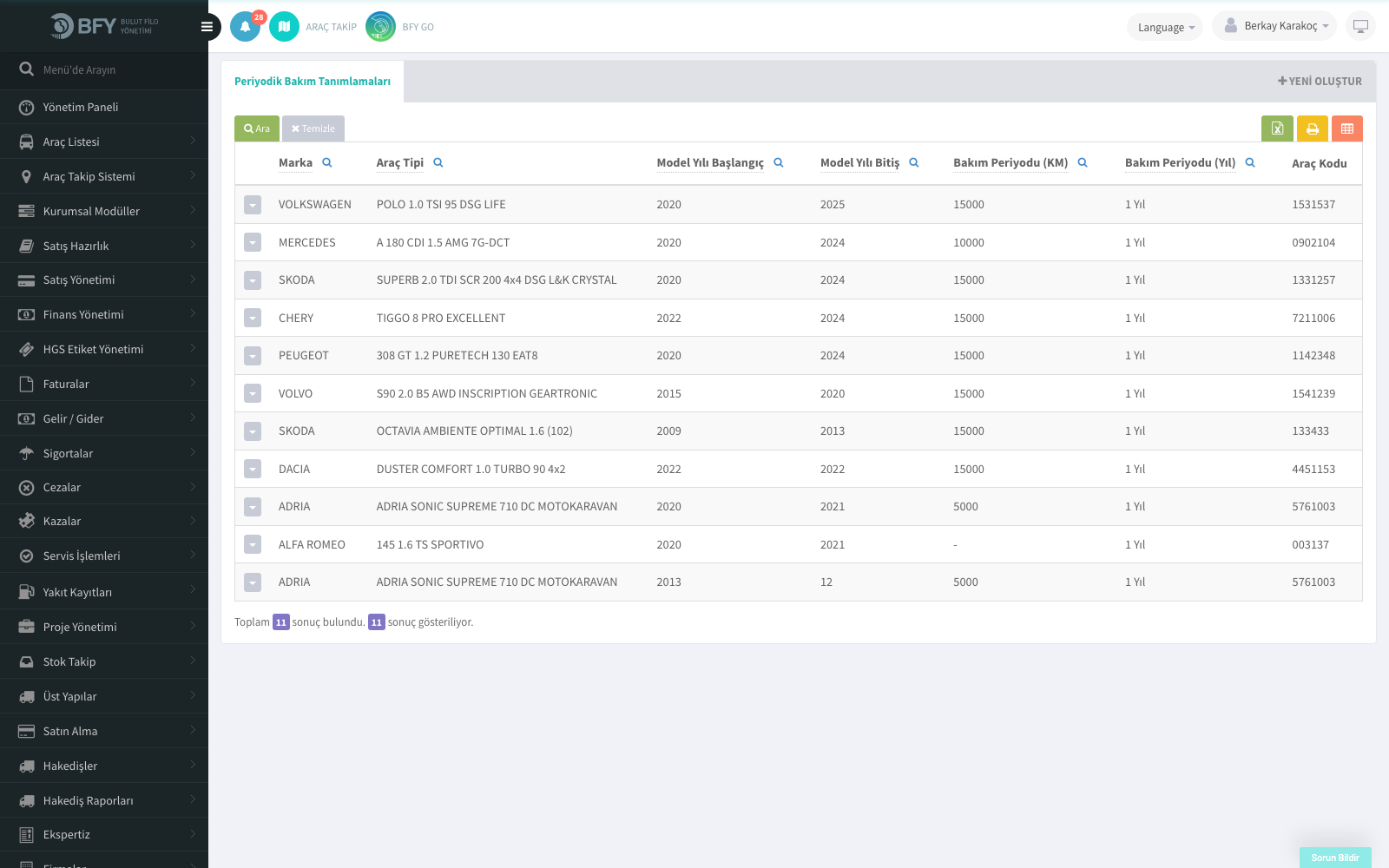
Task: Expand Satış Yönetimi menu
Action: [104, 280]
